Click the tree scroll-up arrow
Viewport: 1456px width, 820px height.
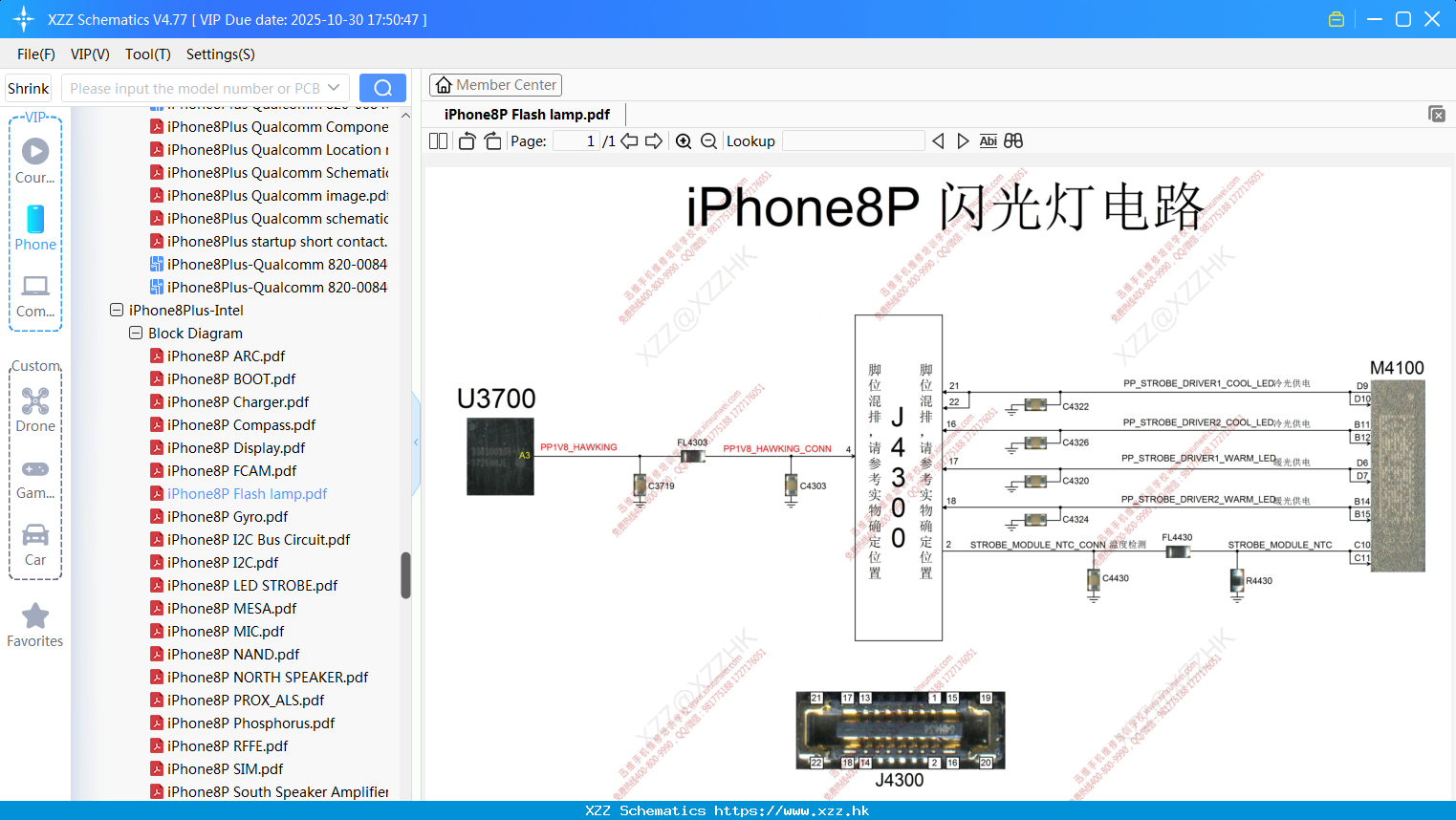[x=405, y=116]
